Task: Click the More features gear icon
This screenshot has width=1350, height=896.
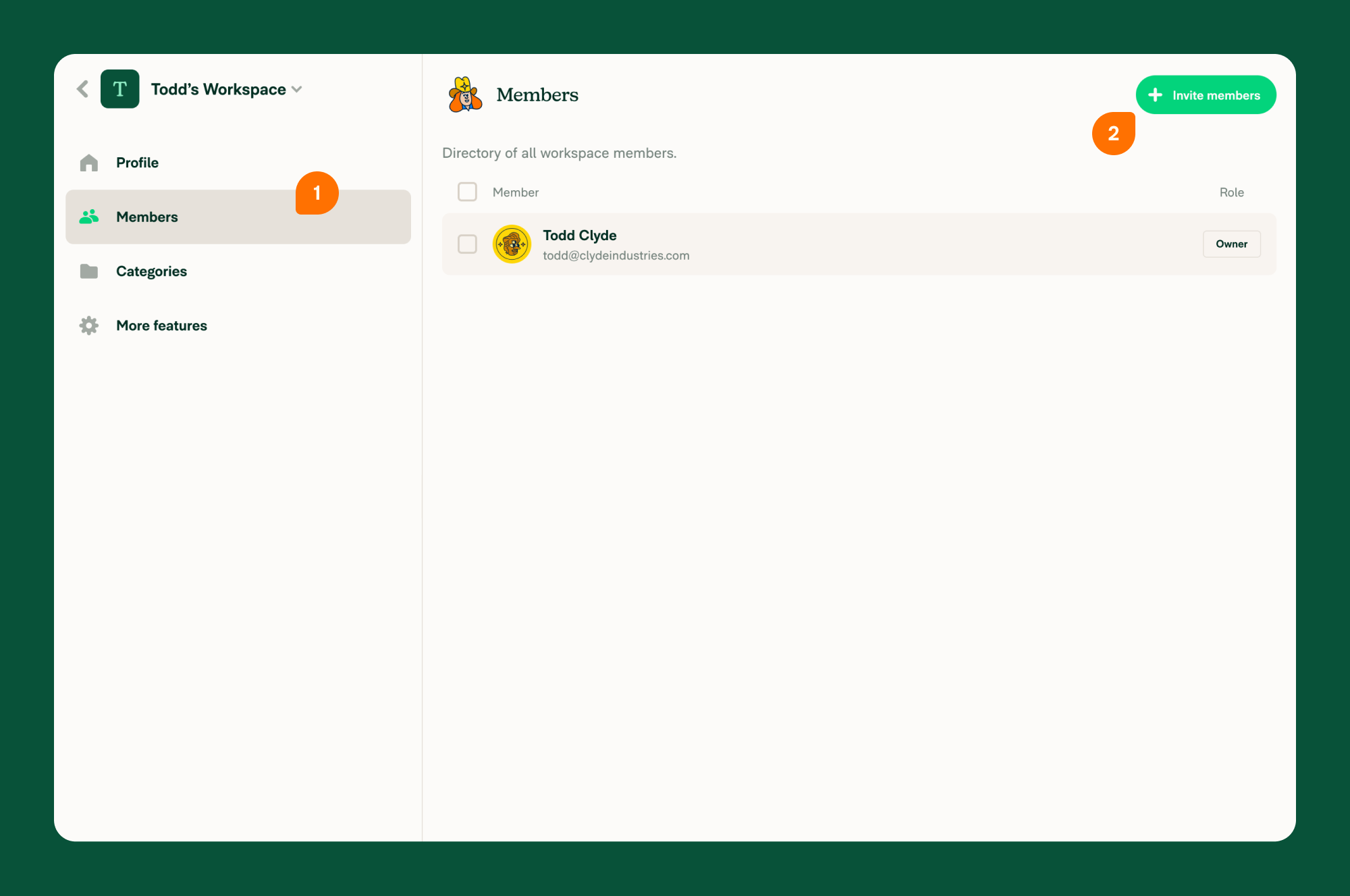Action: coord(88,325)
